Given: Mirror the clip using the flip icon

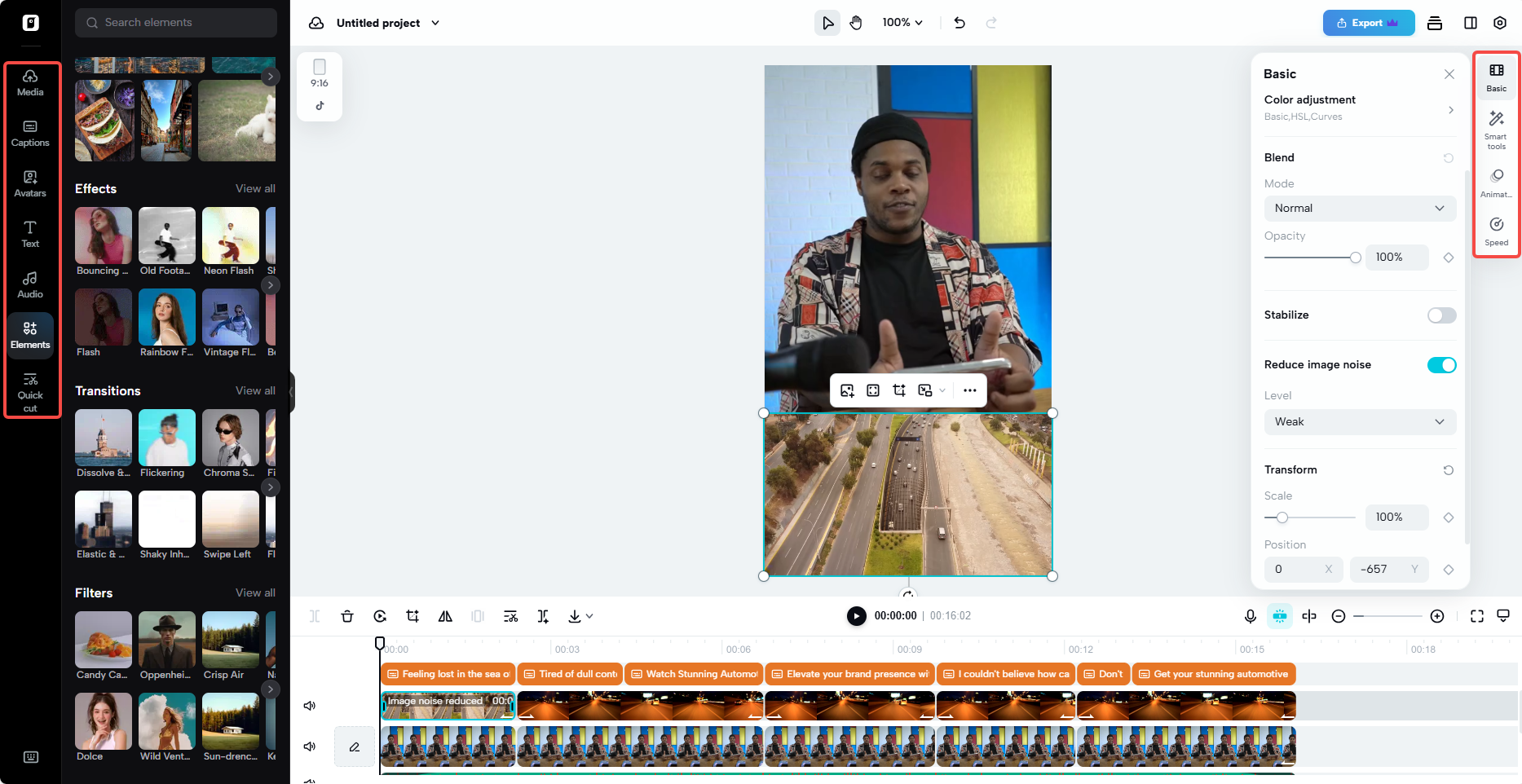Looking at the screenshot, I should click(x=445, y=616).
